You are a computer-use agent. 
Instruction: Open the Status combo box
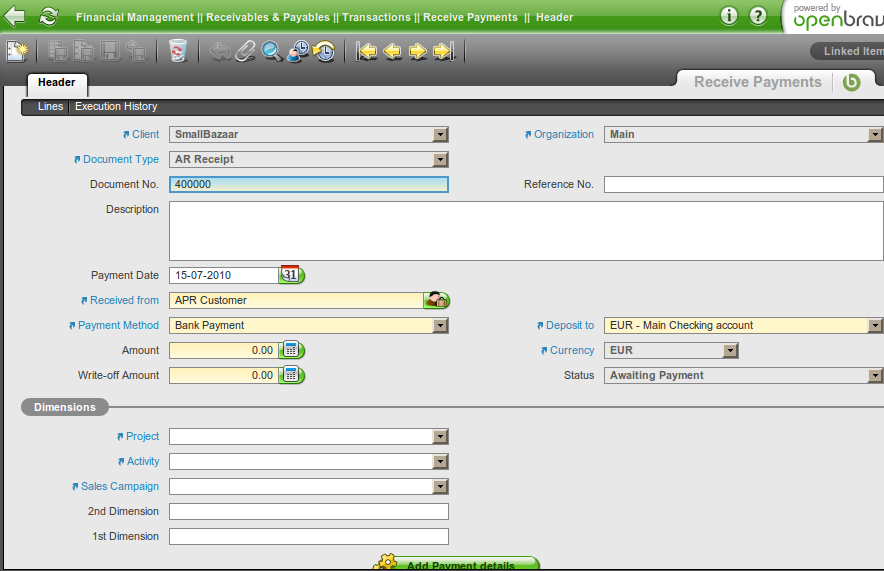[744, 375]
